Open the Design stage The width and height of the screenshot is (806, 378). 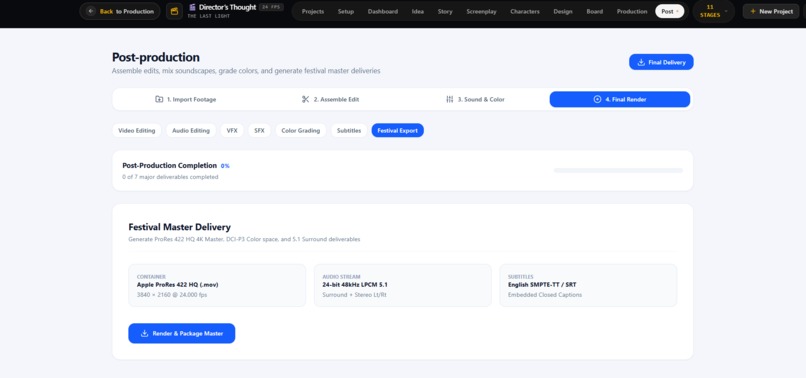click(x=563, y=11)
